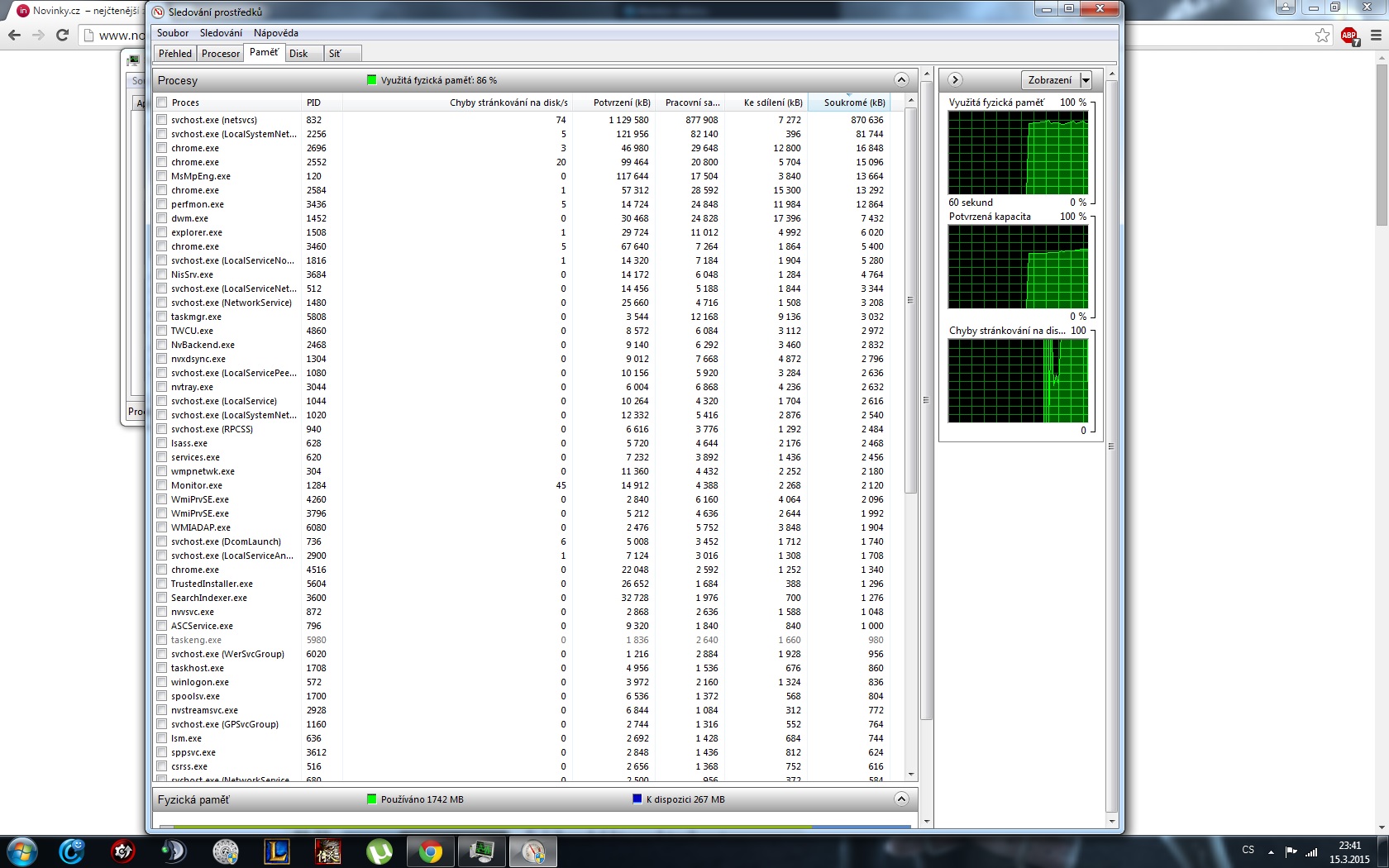Screen dimensions: 1389x868
Task: Hide the graphs pane with the arrow button
Action: click(x=955, y=80)
